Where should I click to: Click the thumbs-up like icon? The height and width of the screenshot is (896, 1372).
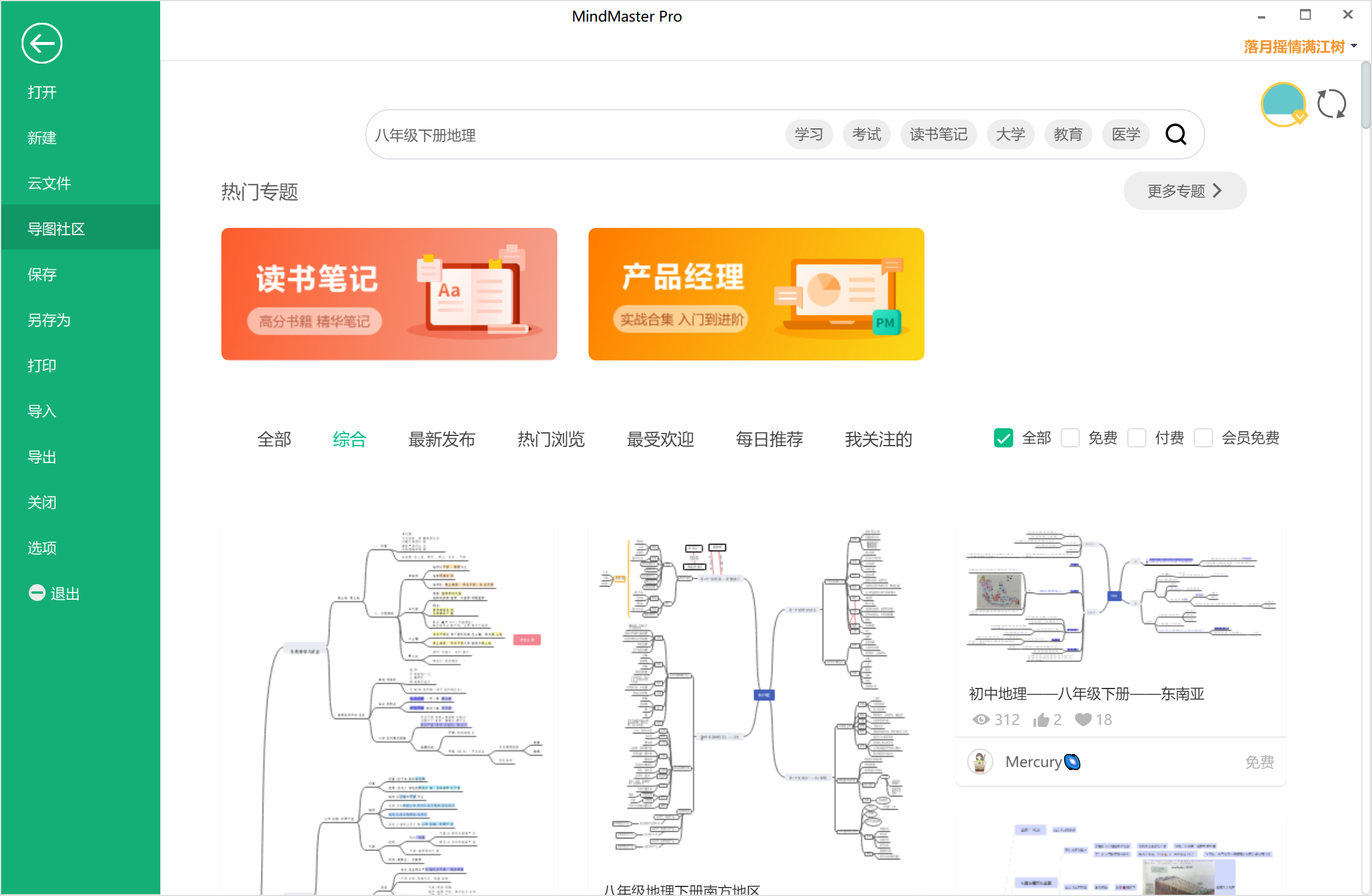pos(1041,720)
